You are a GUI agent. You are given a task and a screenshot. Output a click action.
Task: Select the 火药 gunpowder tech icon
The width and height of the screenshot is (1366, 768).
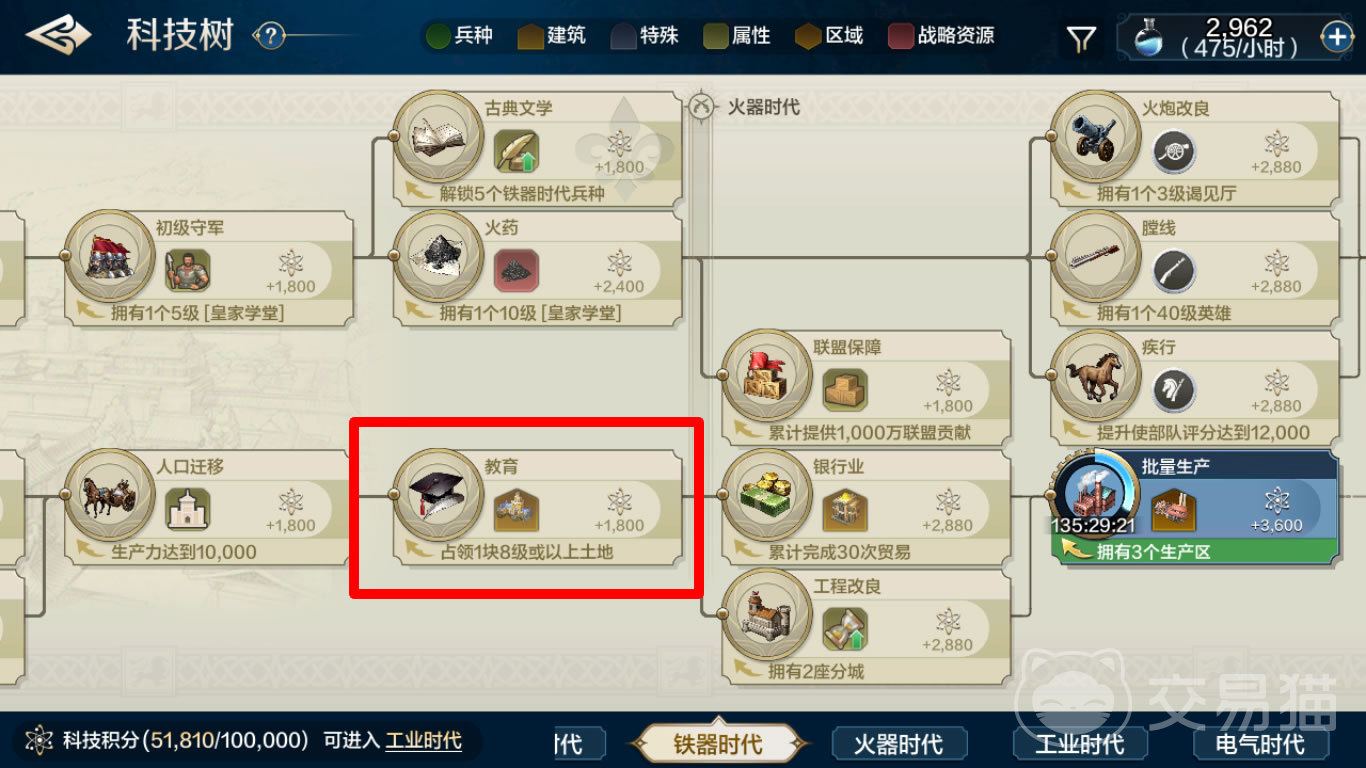point(432,254)
